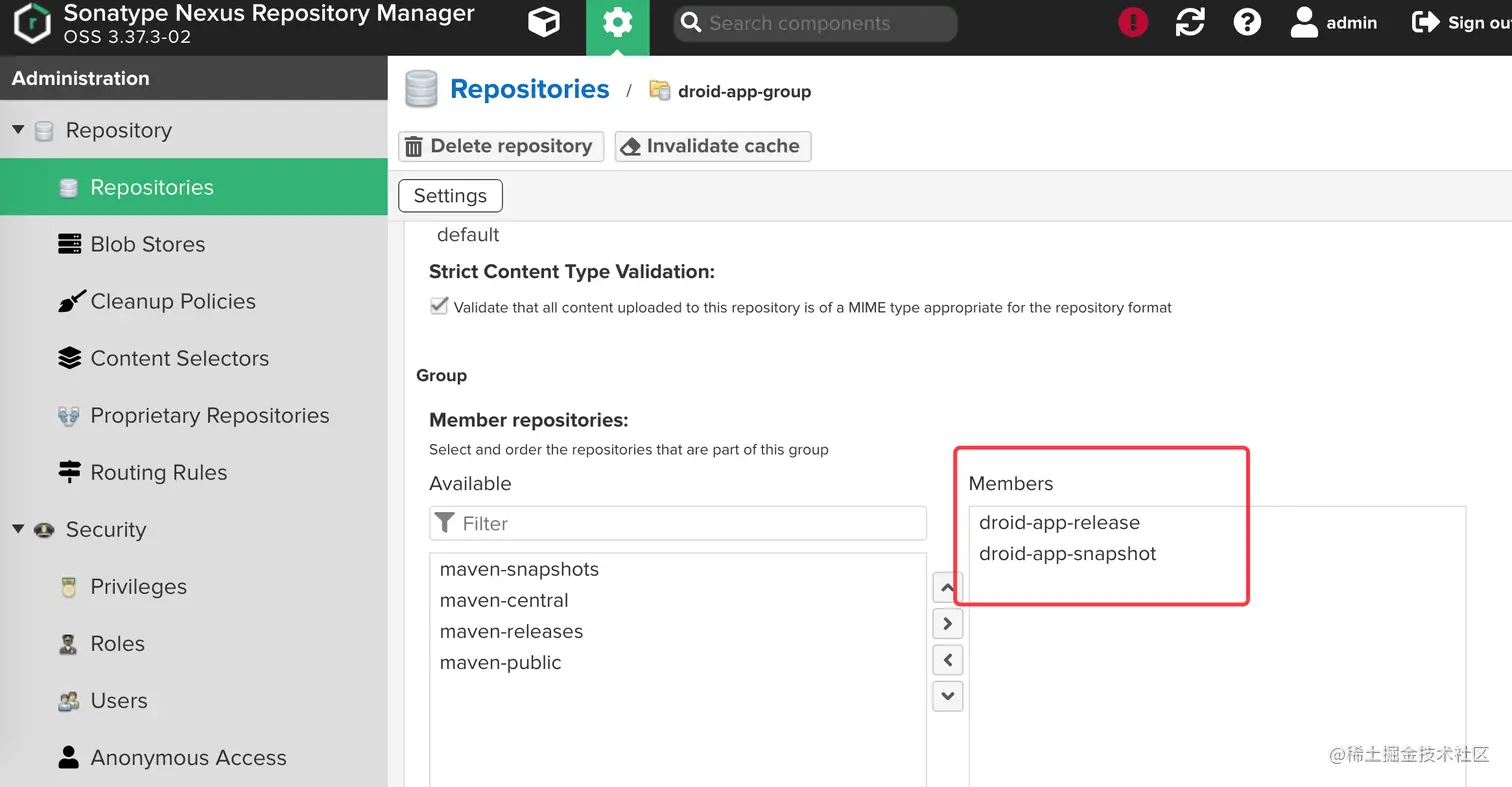The width and height of the screenshot is (1512, 787).
Task: Click the Anonymous Access person icon
Action: (69, 757)
